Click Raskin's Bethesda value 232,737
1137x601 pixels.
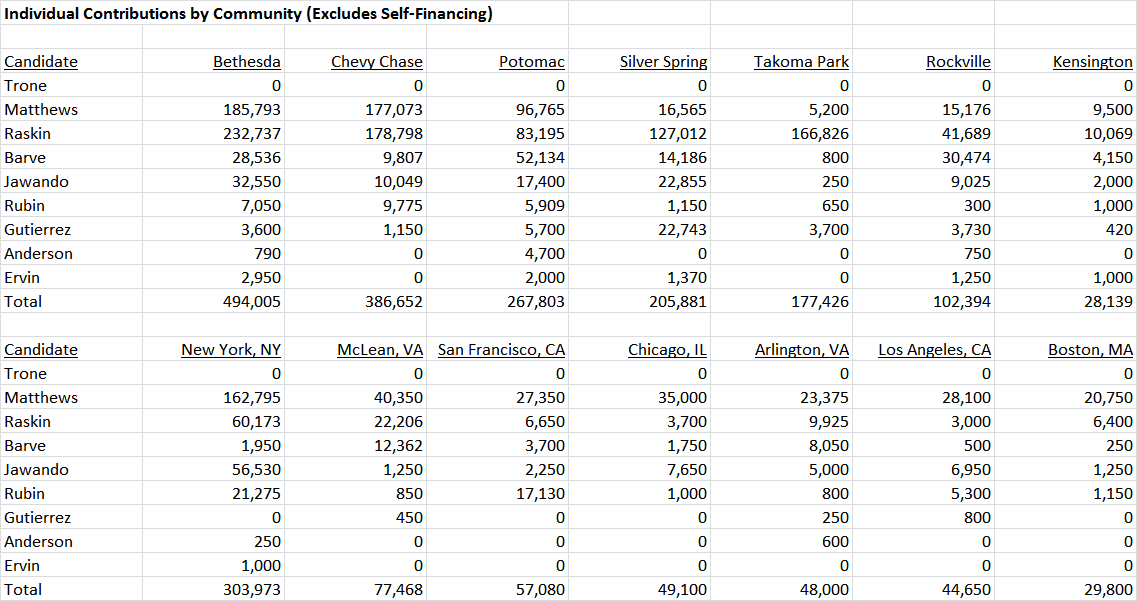tap(252, 133)
